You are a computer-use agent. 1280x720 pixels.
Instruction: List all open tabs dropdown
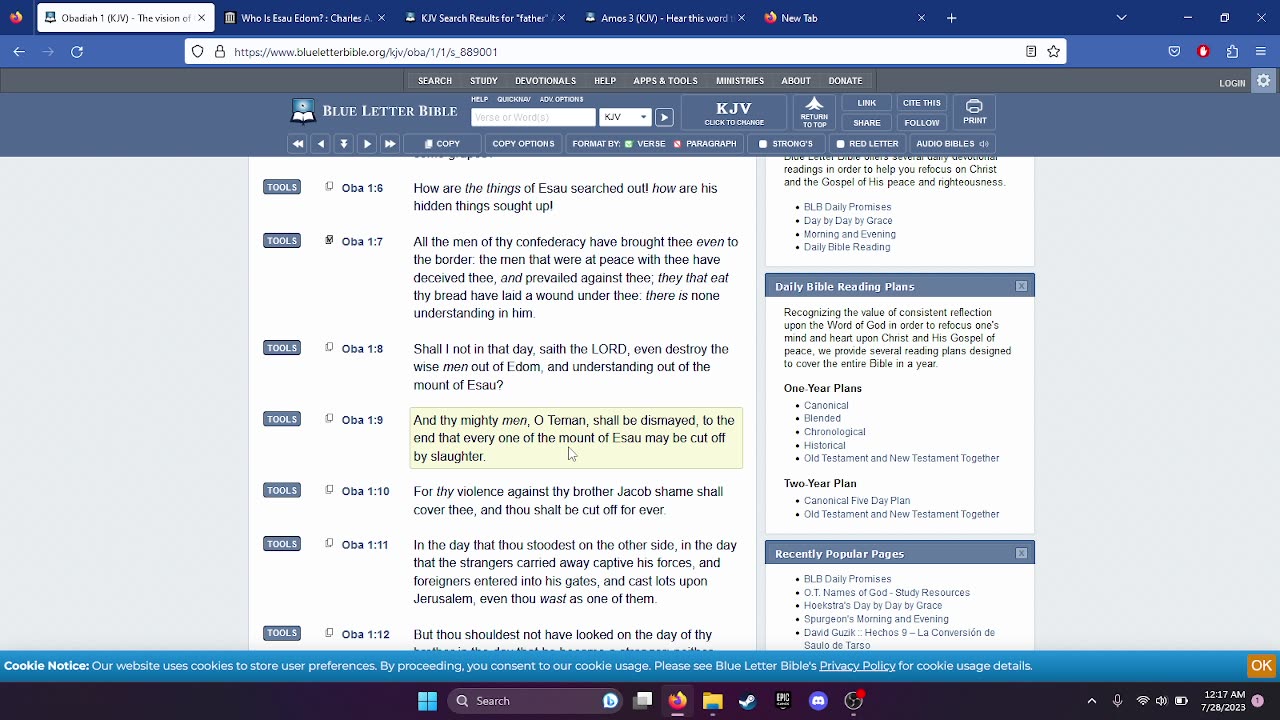coord(1121,18)
